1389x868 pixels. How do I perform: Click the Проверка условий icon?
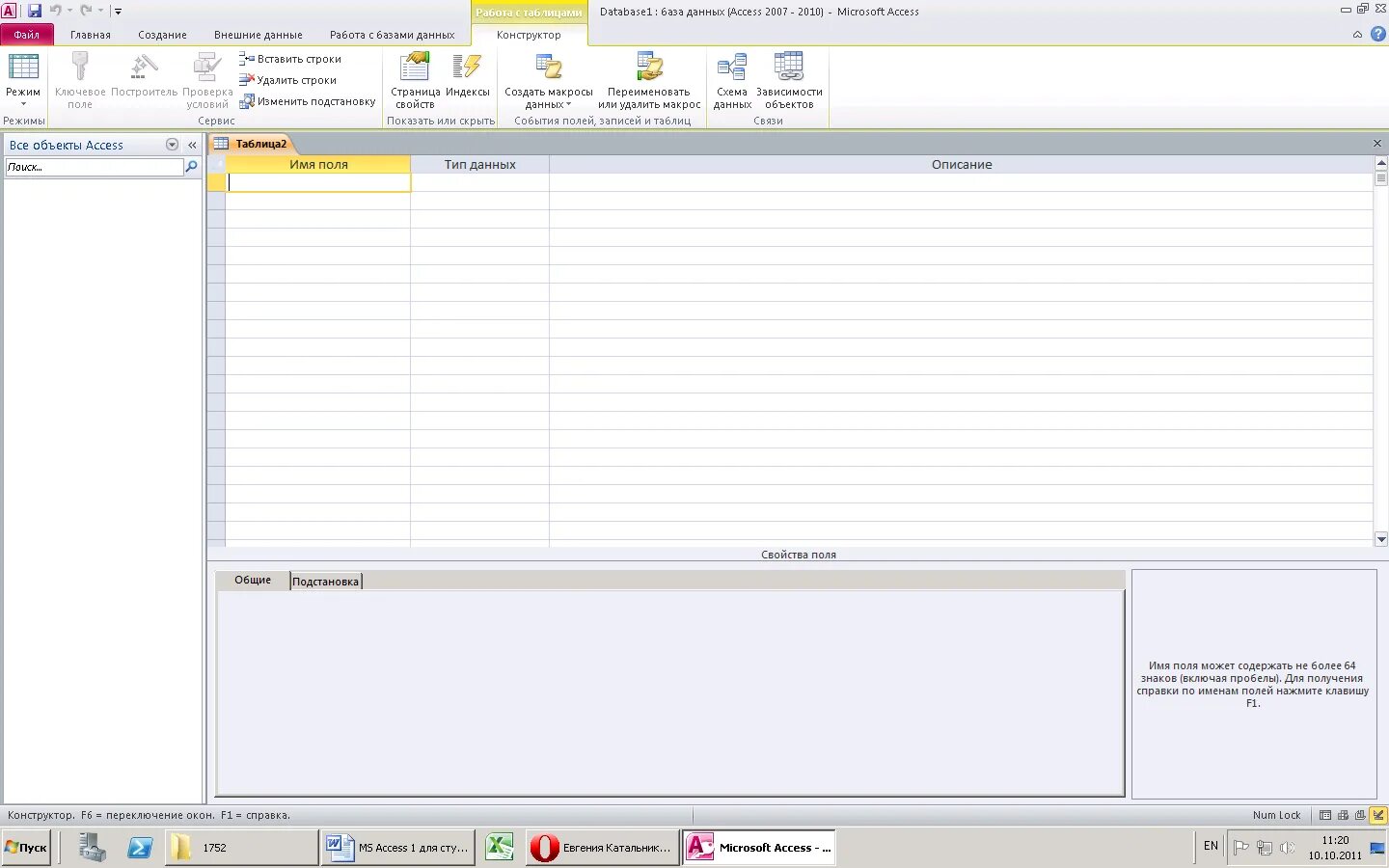tap(207, 68)
